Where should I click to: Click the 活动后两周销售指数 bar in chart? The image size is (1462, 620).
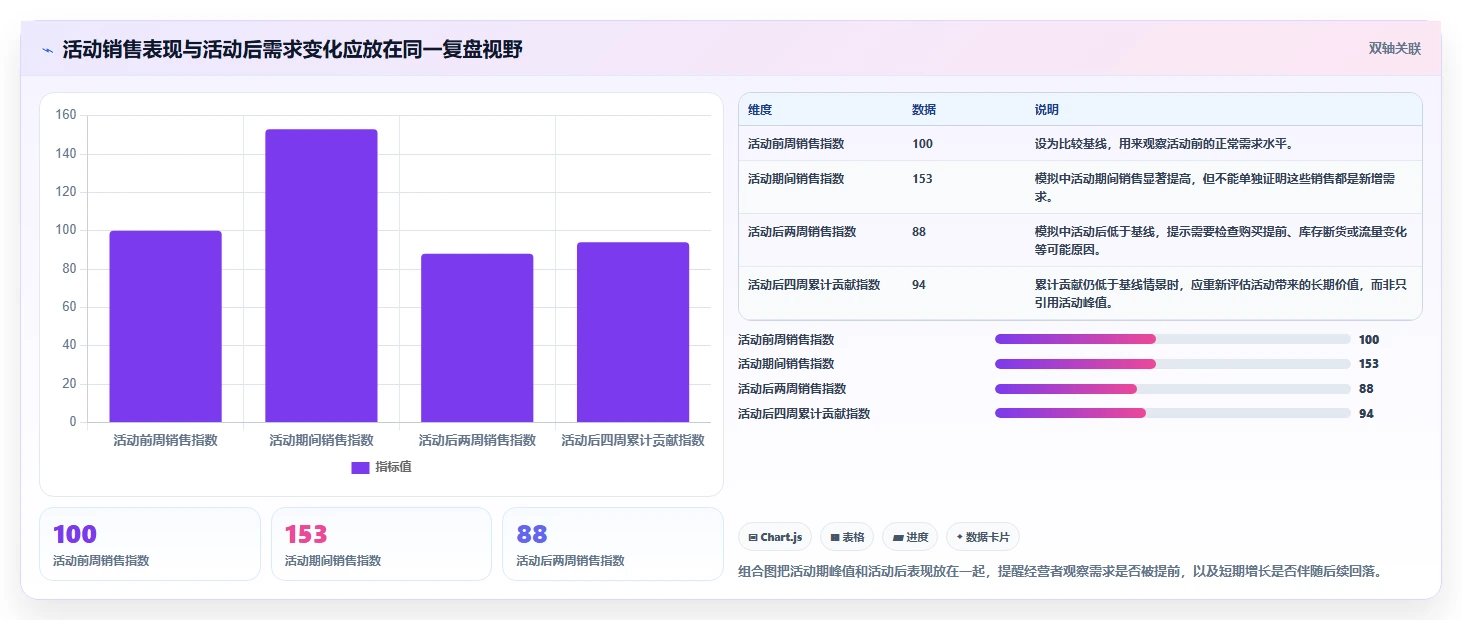point(477,338)
